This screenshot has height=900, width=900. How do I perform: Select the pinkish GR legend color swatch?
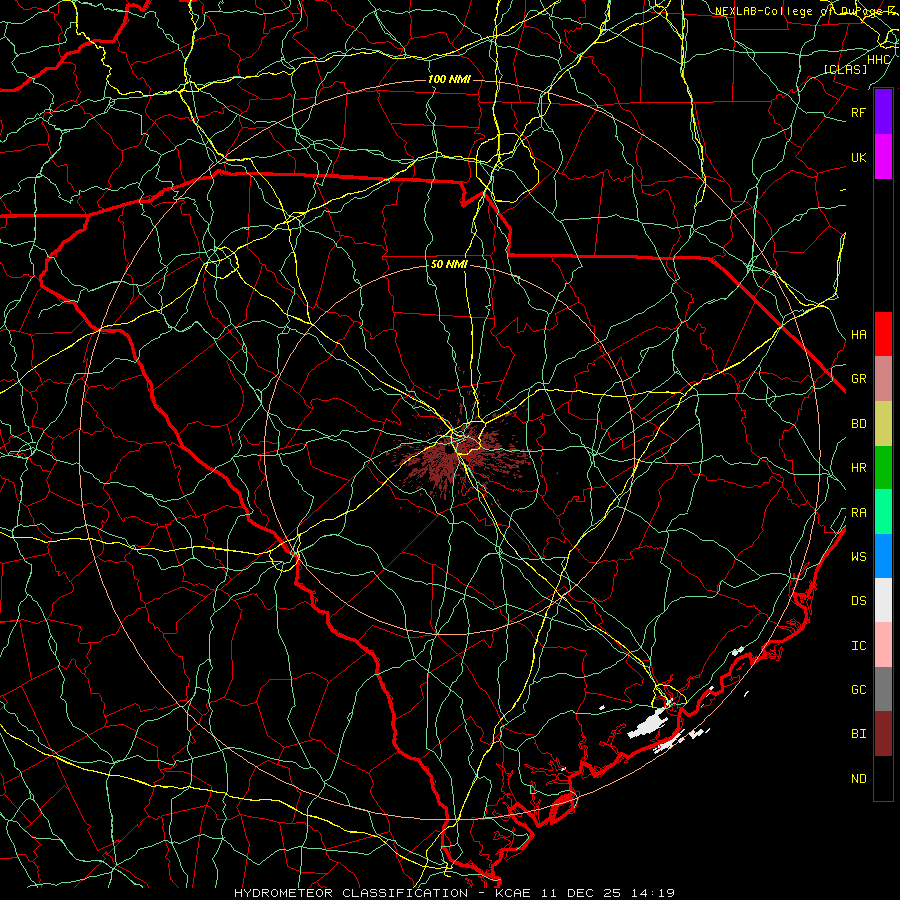[x=883, y=379]
